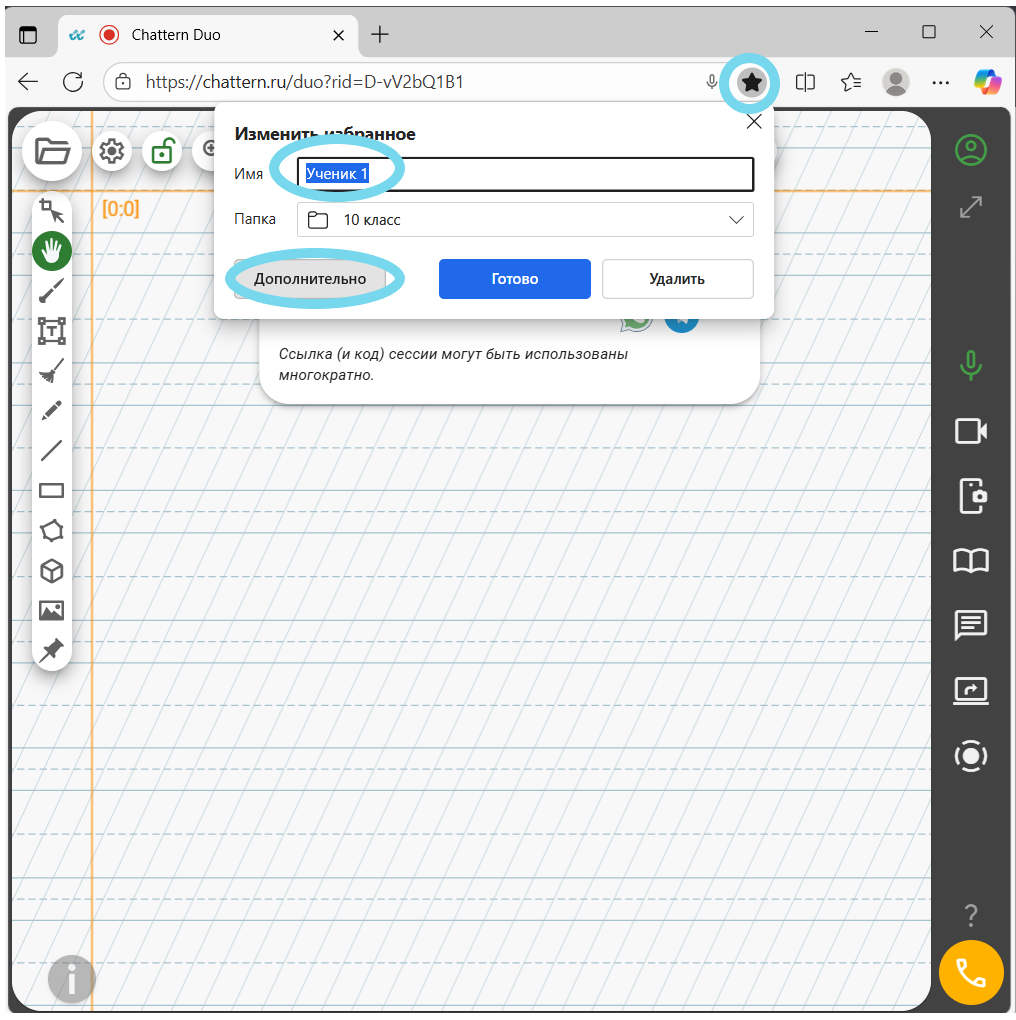
Task: Select the 3D cube tool
Action: tap(52, 571)
